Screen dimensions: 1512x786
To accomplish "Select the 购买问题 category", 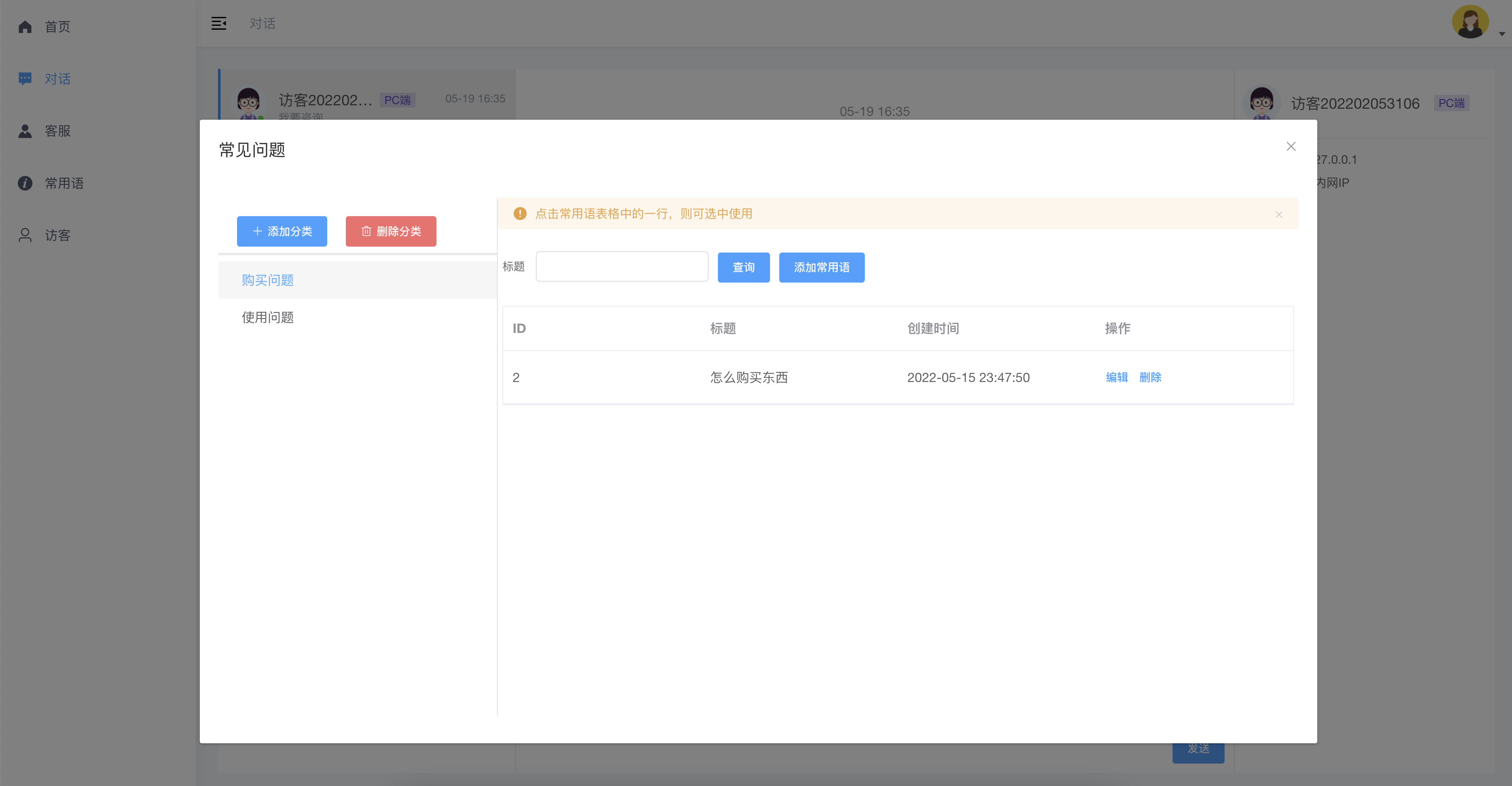I will [268, 280].
